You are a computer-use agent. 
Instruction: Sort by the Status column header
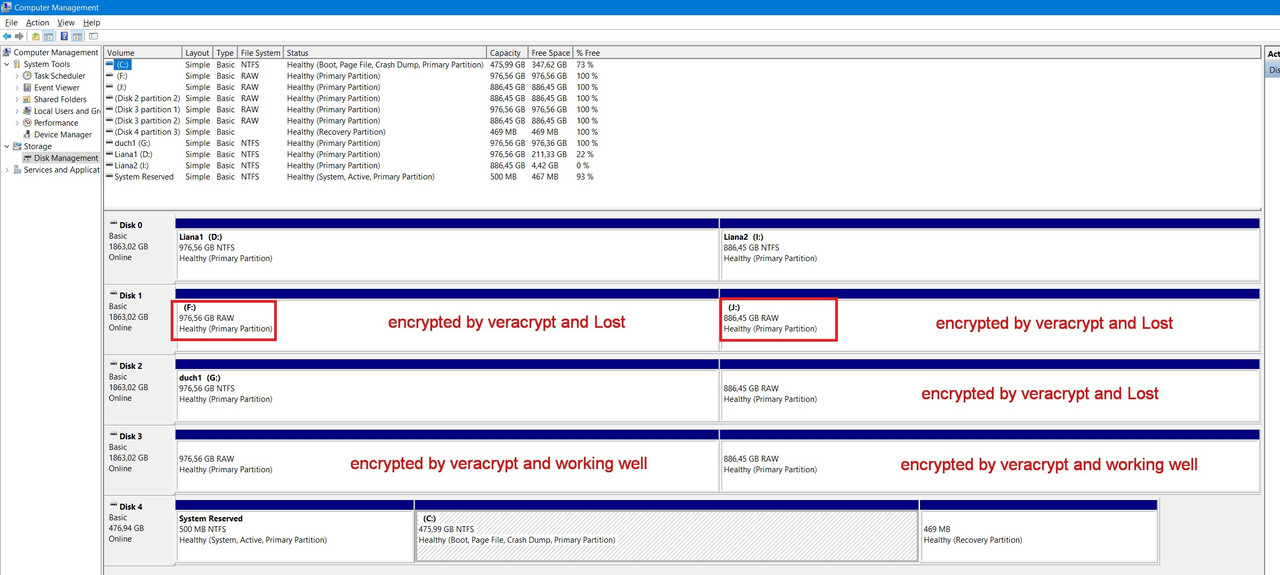385,52
